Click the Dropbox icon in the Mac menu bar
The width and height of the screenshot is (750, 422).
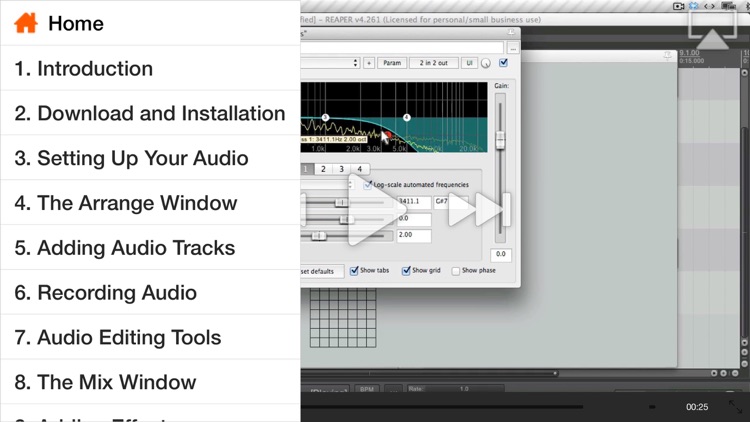click(x=694, y=6)
